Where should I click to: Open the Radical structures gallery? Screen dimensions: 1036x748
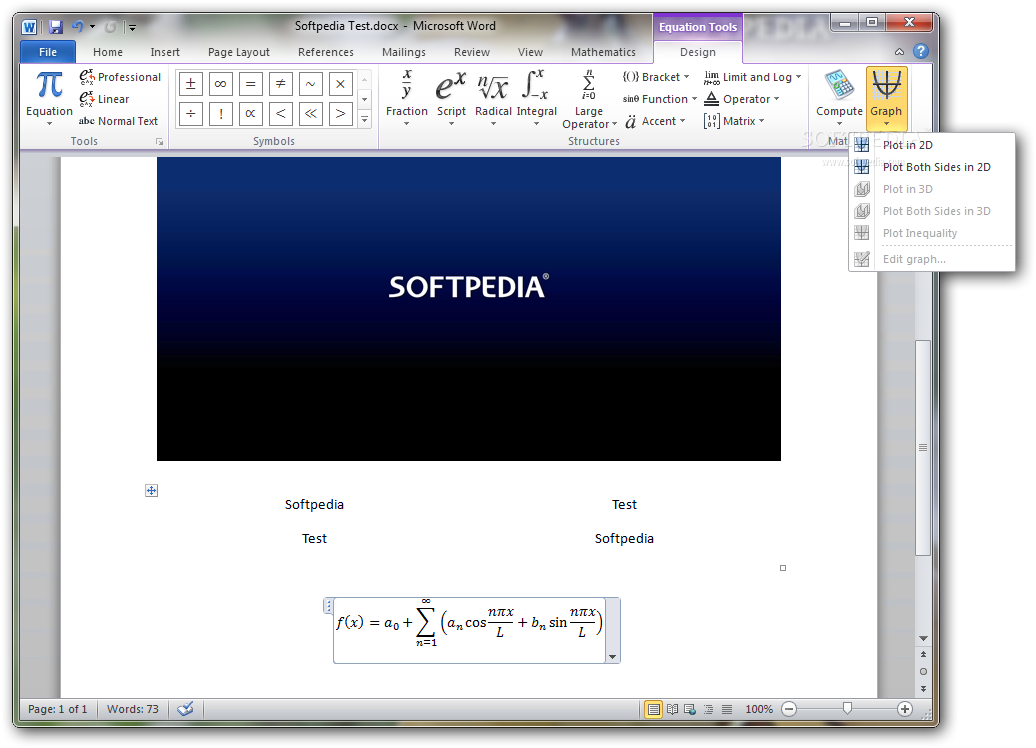pyautogui.click(x=493, y=98)
